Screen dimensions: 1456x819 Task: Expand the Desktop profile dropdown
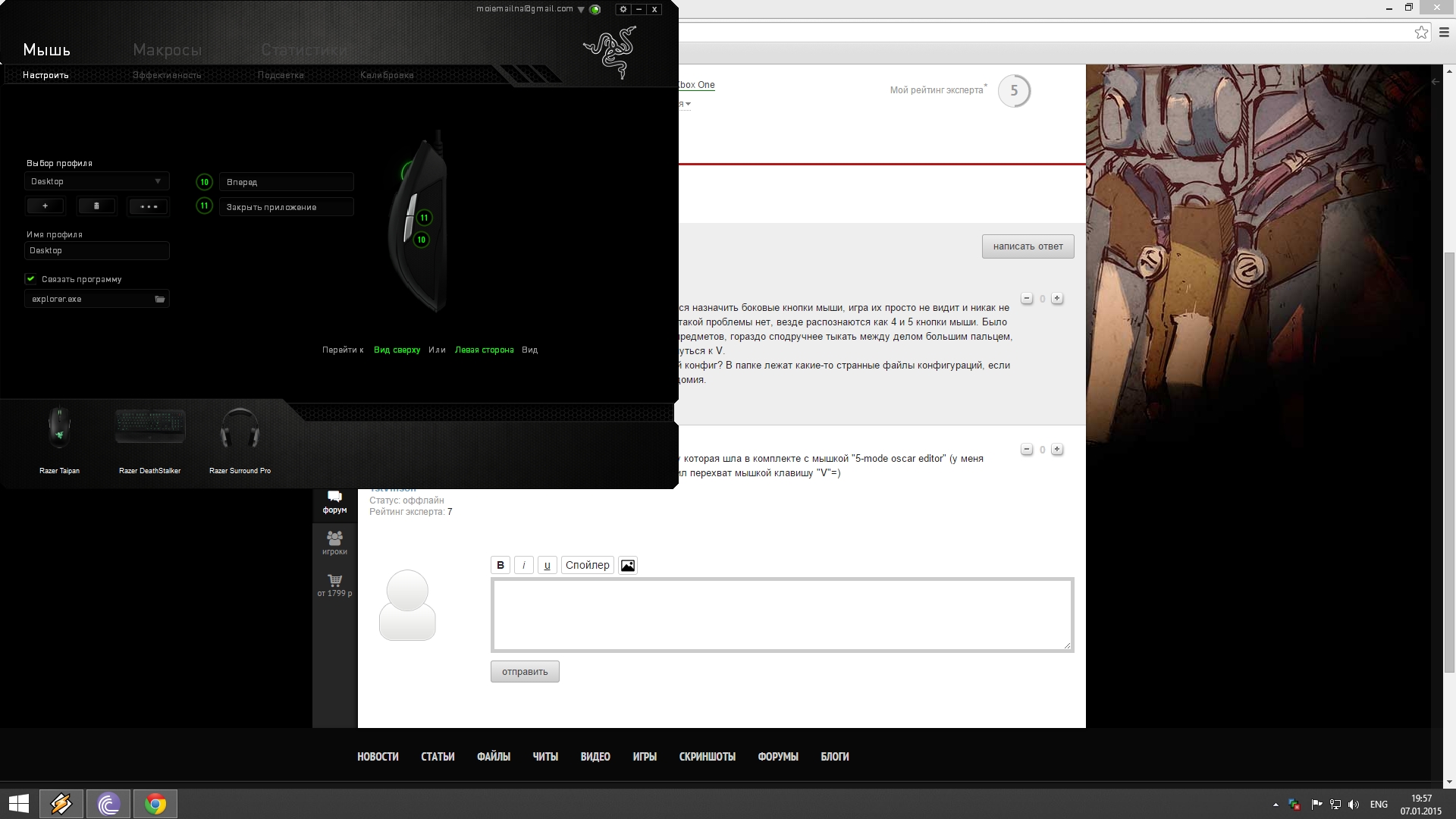pyautogui.click(x=157, y=182)
